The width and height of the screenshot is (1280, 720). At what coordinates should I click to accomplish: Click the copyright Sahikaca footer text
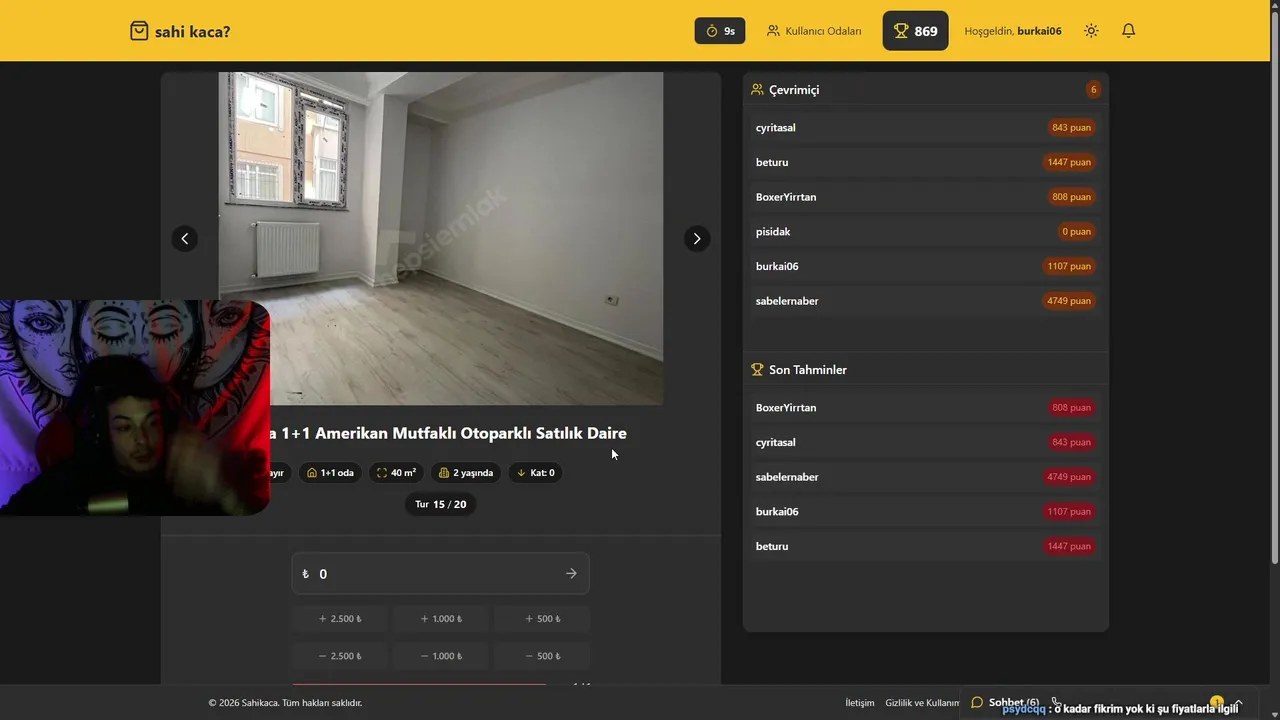pos(286,703)
